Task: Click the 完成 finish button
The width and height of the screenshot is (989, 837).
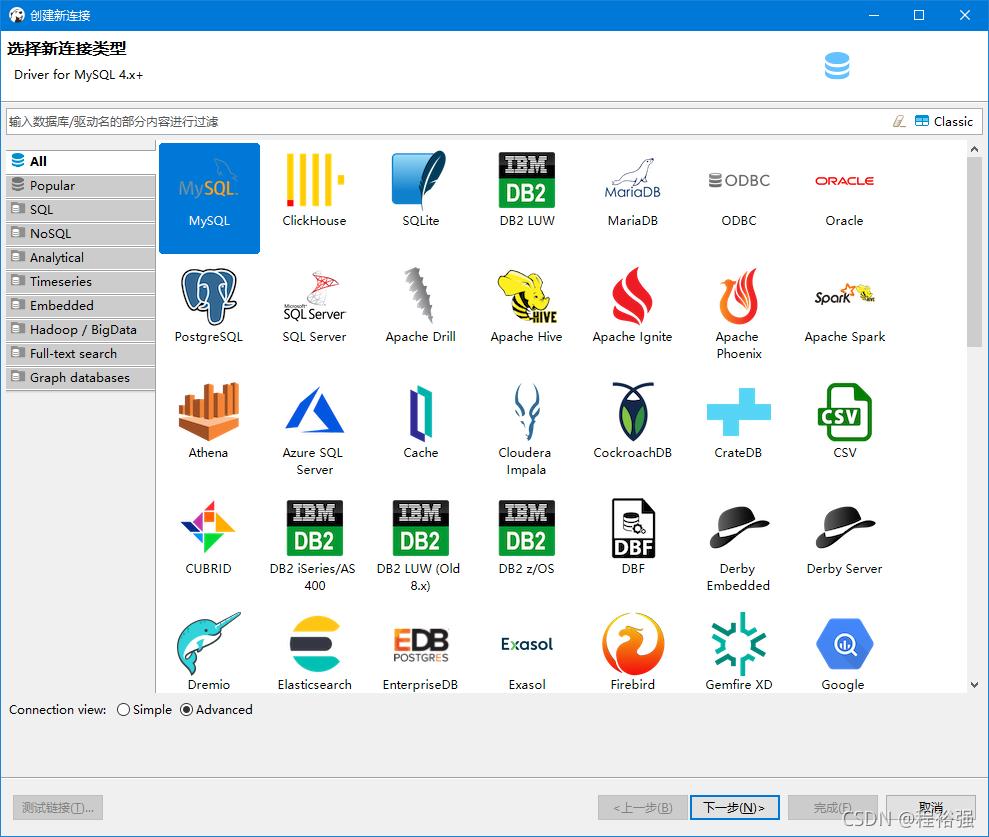Action: 833,807
